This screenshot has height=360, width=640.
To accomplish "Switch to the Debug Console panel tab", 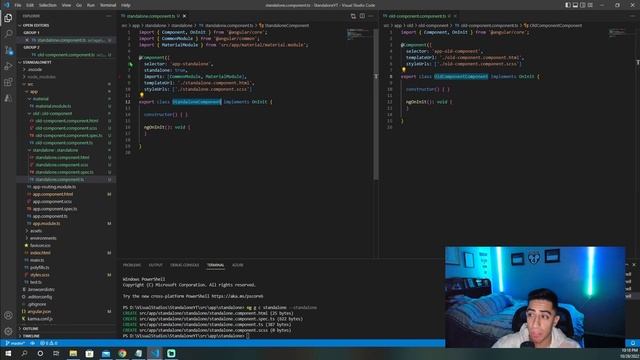I will point(184,265).
